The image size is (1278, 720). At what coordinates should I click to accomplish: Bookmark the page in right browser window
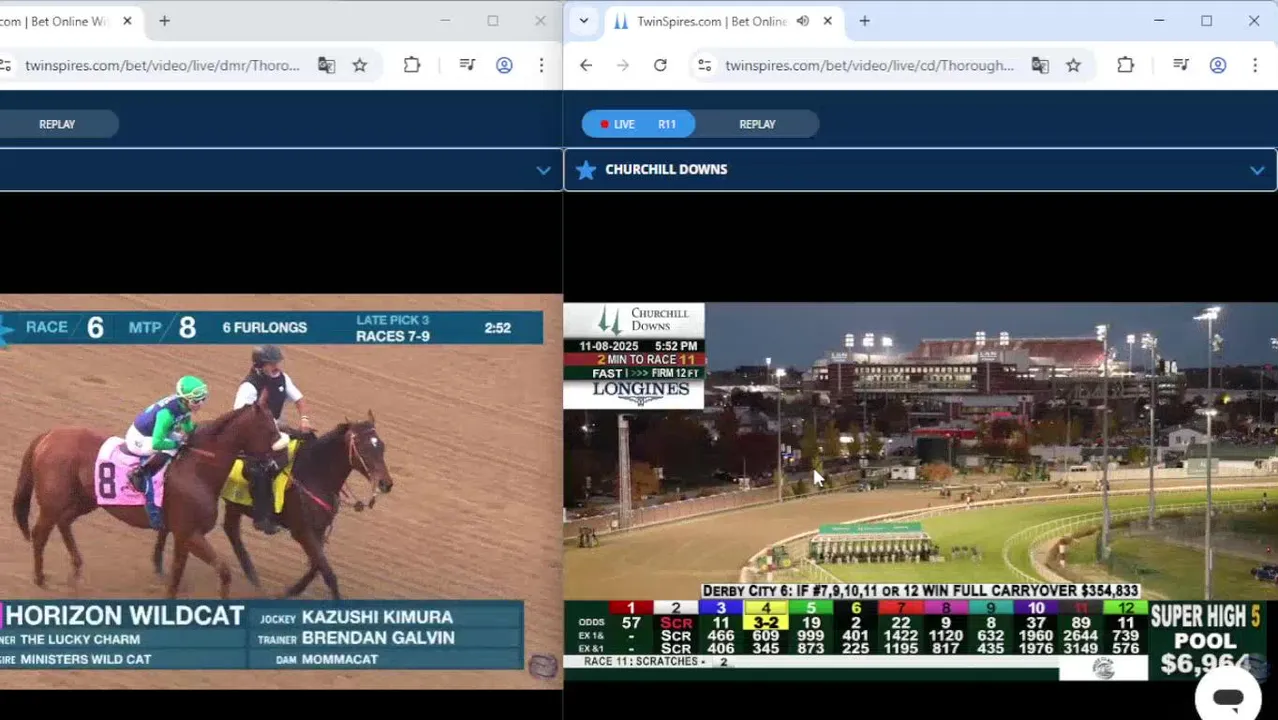[1073, 65]
